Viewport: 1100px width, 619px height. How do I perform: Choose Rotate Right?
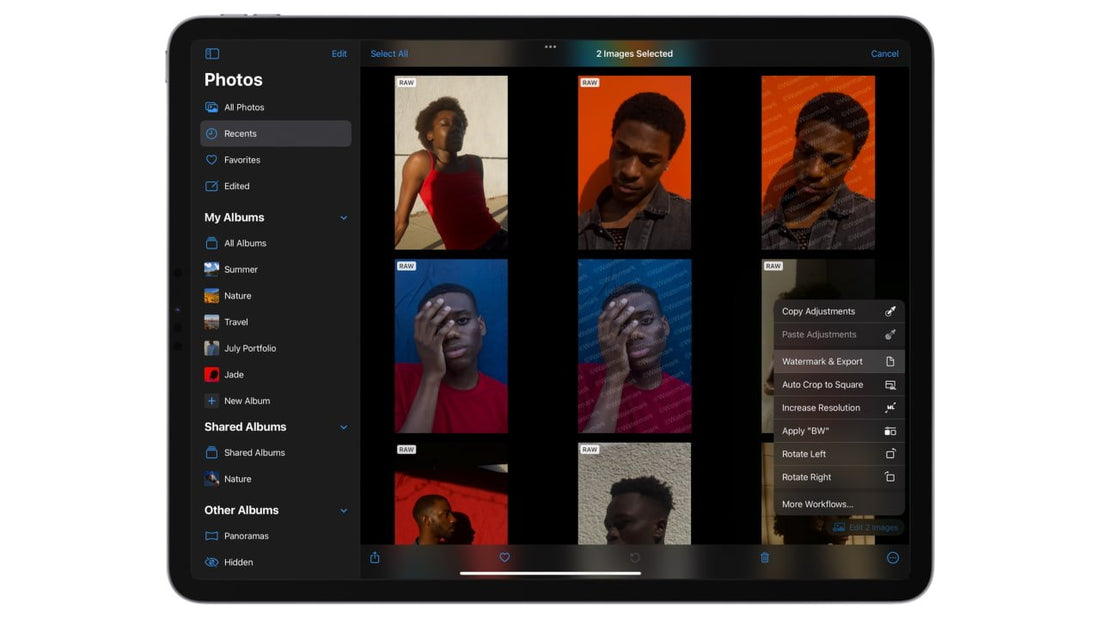coord(838,477)
